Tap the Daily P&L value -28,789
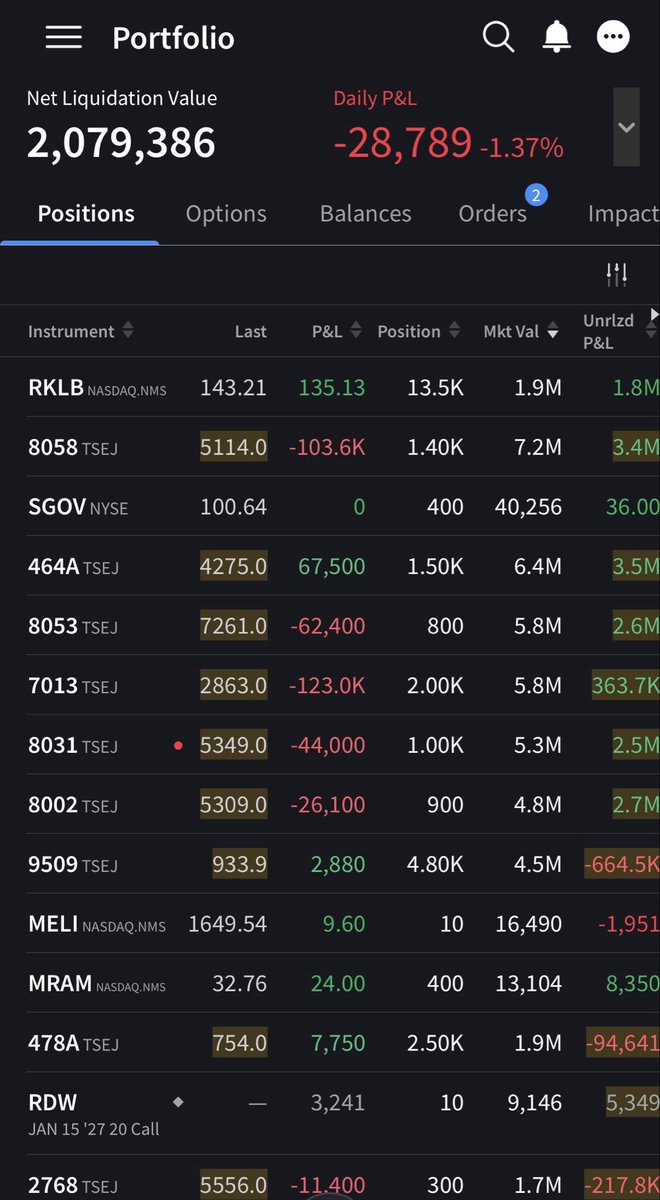The width and height of the screenshot is (660, 1200). point(402,143)
